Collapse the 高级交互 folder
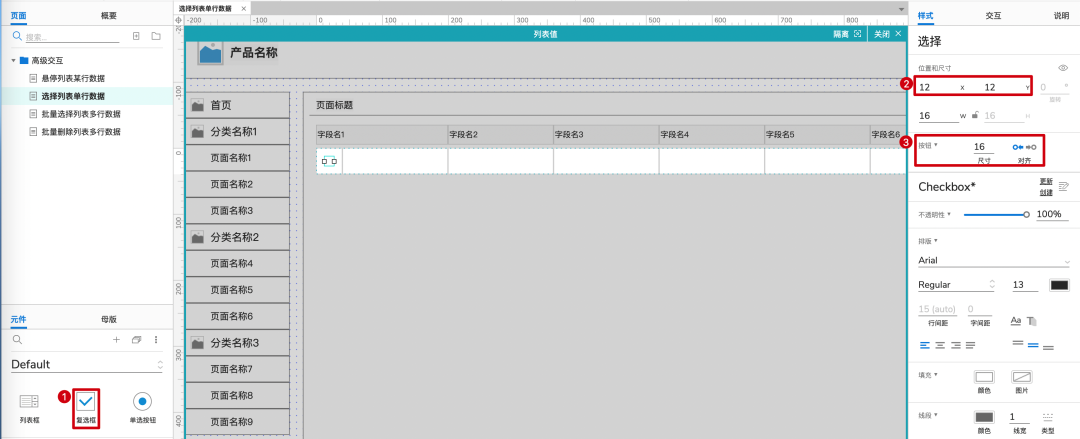The image size is (1080, 439). click(x=13, y=61)
